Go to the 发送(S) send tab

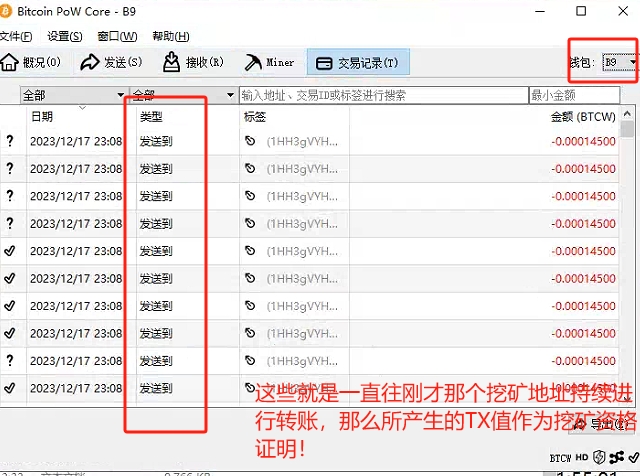click(111, 62)
